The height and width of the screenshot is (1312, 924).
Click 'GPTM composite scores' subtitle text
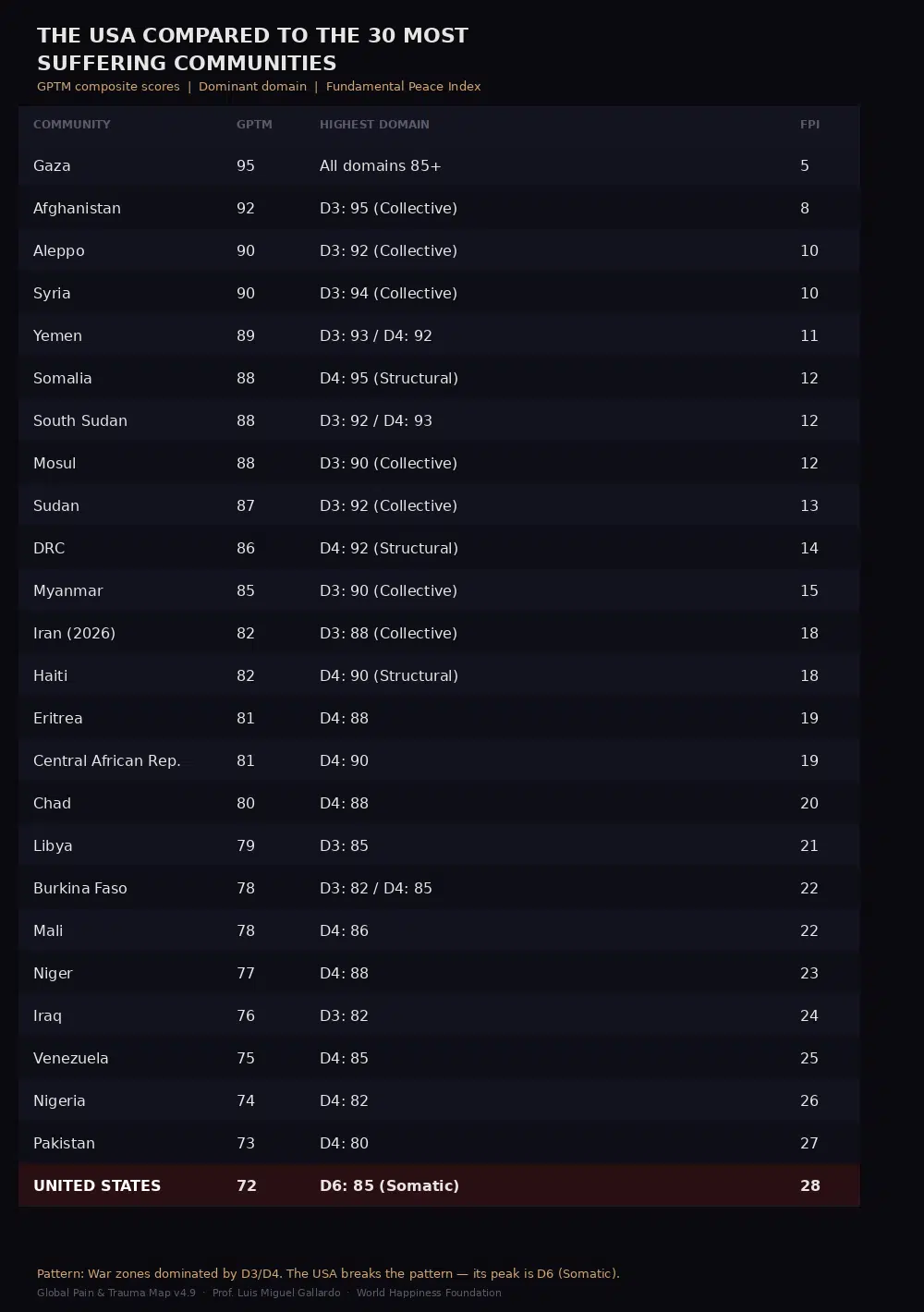pyautogui.click(x=108, y=87)
